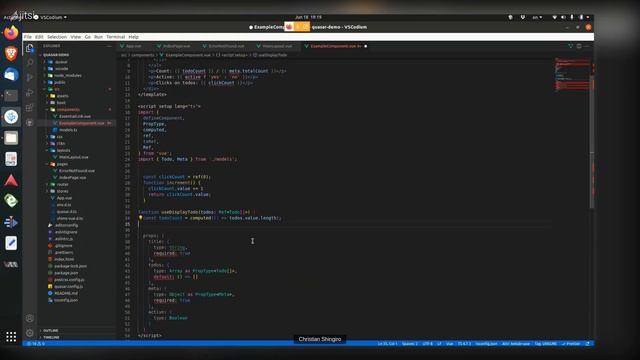This screenshot has height=360, width=640.
Task: Open the Terminal menu
Action: click(x=116, y=37)
